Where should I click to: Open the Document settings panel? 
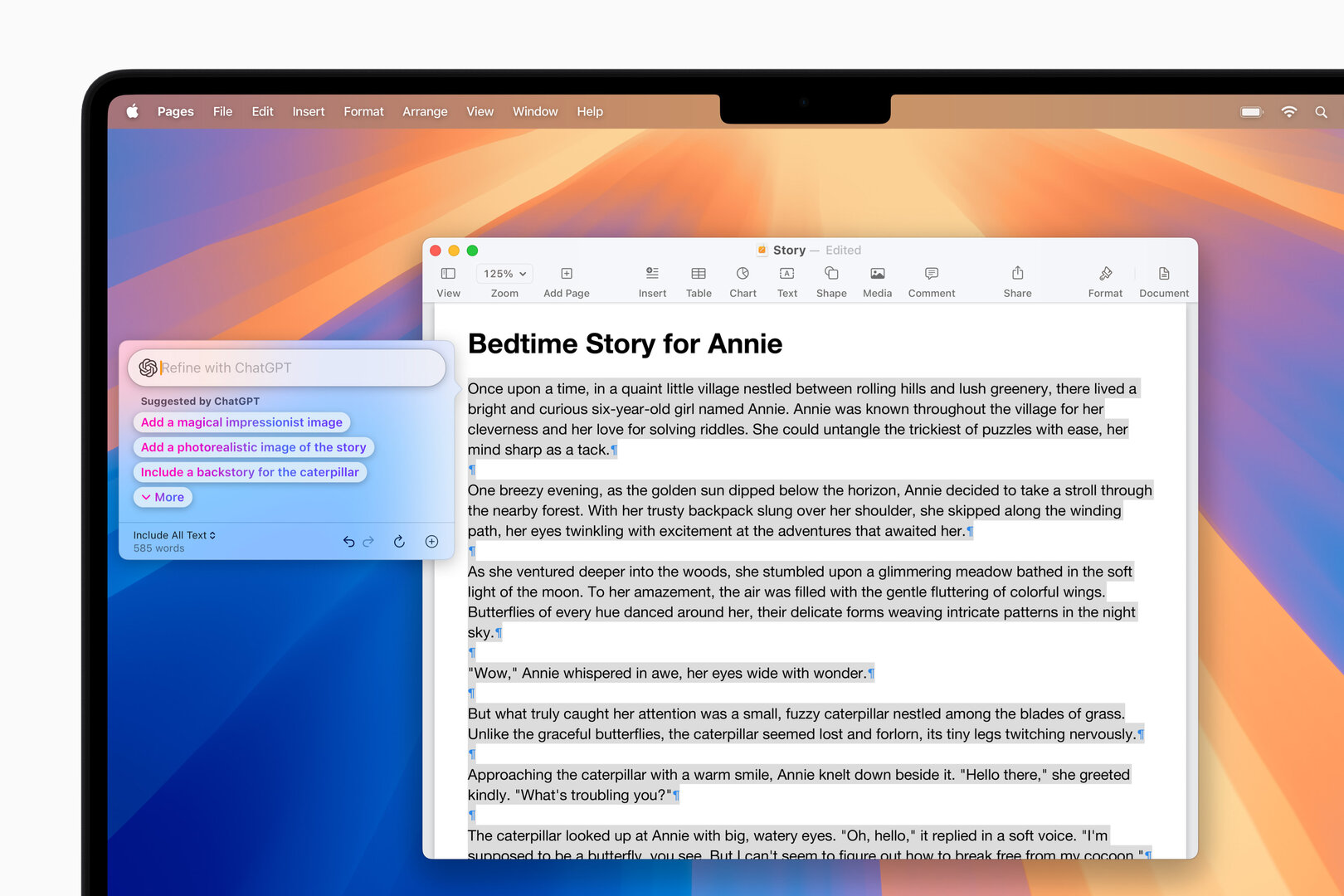1163,280
